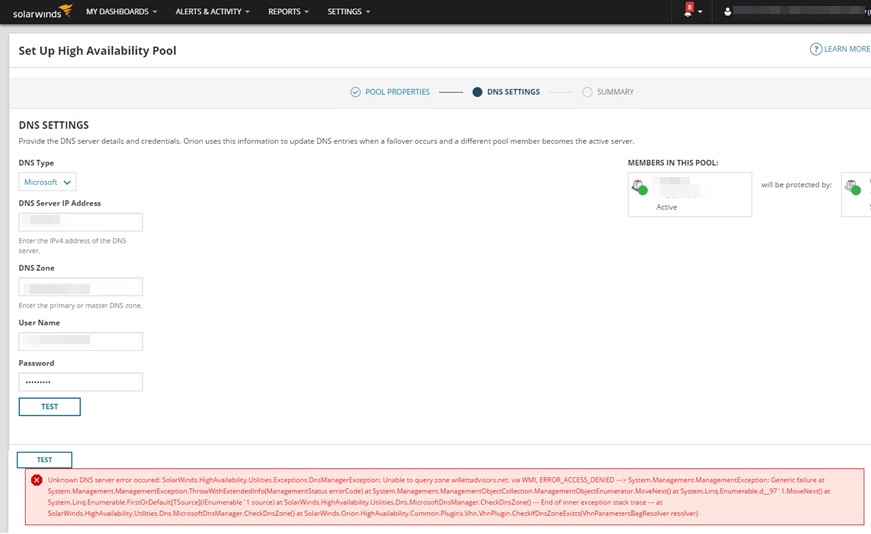Click the SolarWinds logo
Screen dimensions: 871x534
point(42,12)
